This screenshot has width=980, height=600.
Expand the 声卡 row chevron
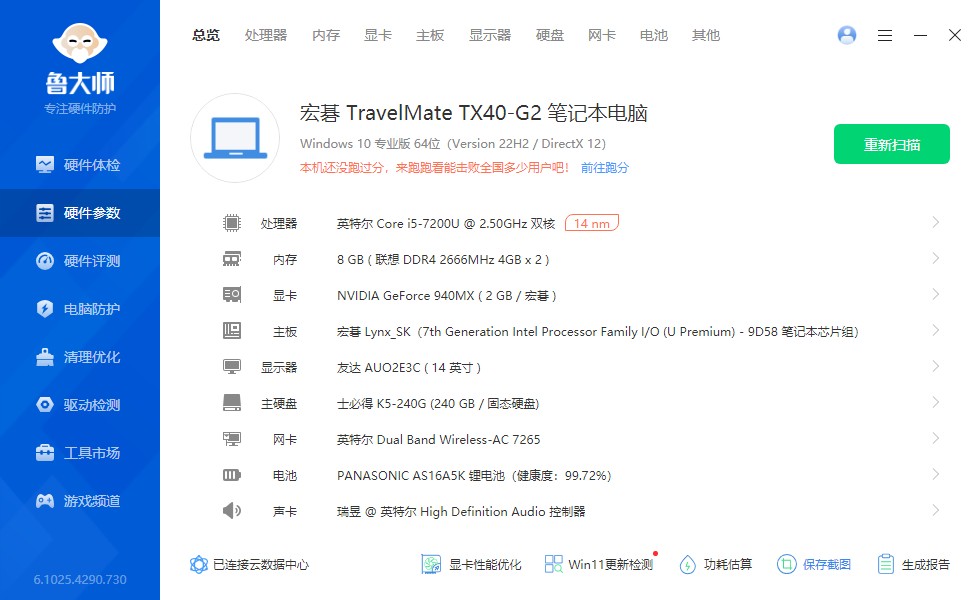coord(936,511)
